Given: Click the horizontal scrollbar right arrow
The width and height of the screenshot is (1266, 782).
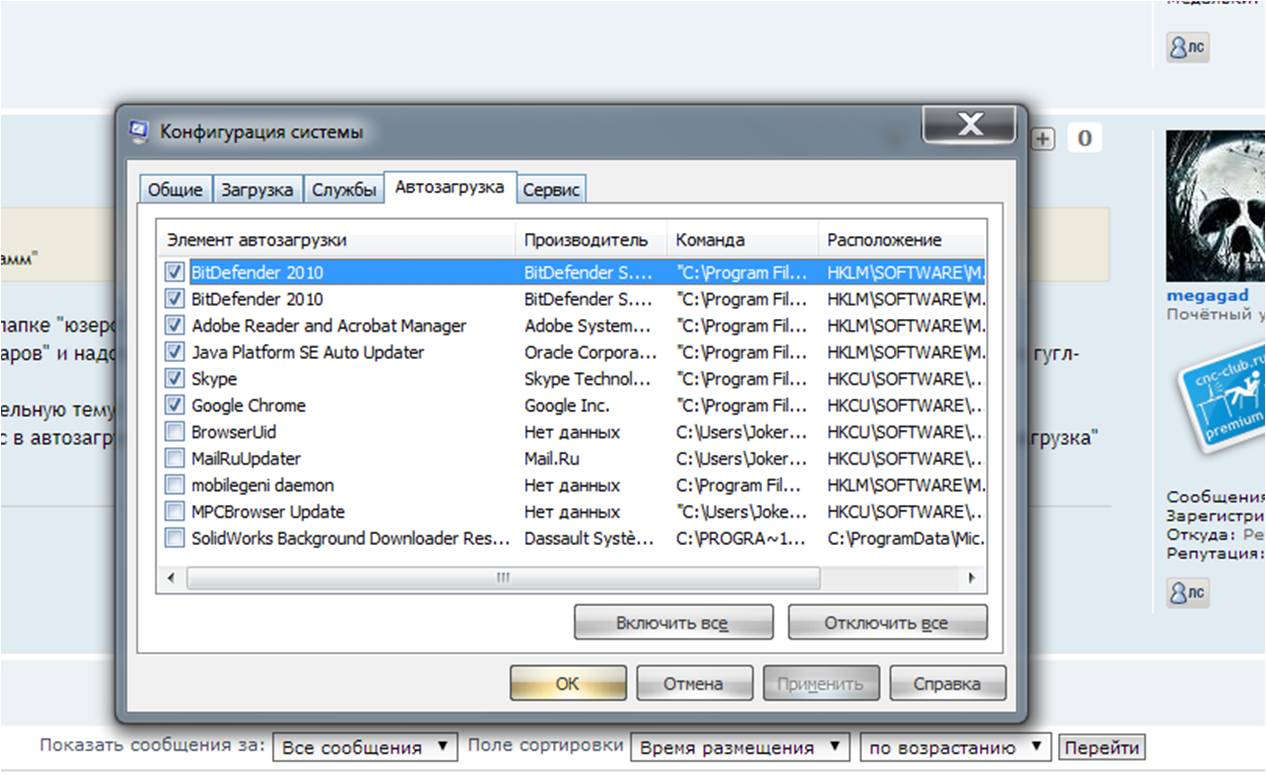Looking at the screenshot, I should click(971, 579).
